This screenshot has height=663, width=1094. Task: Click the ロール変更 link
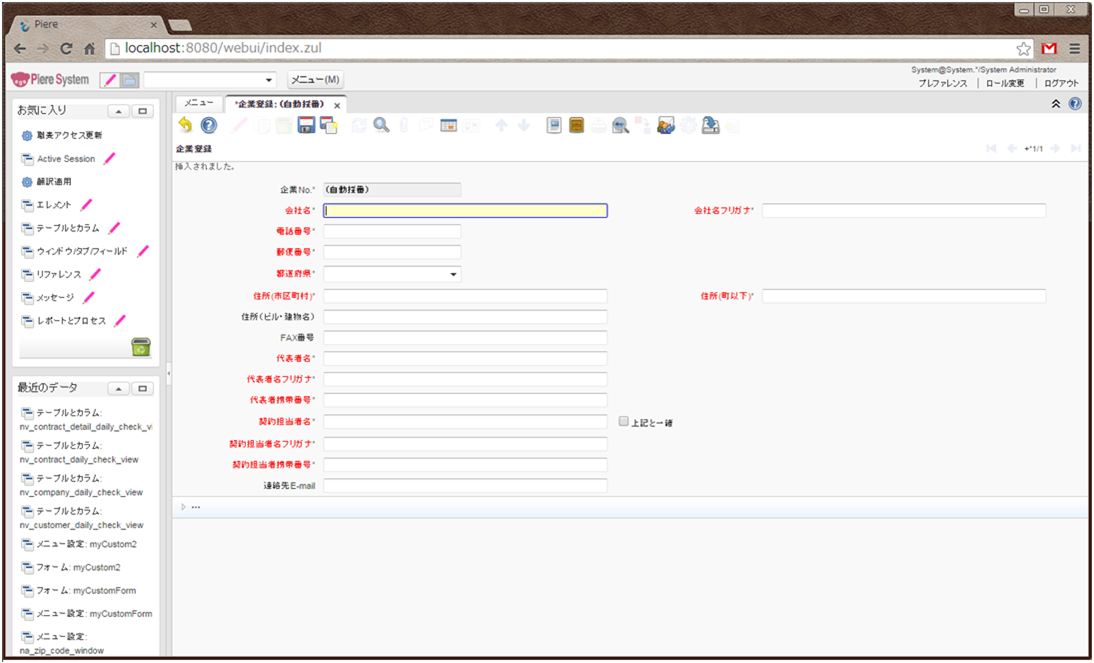click(x=1005, y=83)
